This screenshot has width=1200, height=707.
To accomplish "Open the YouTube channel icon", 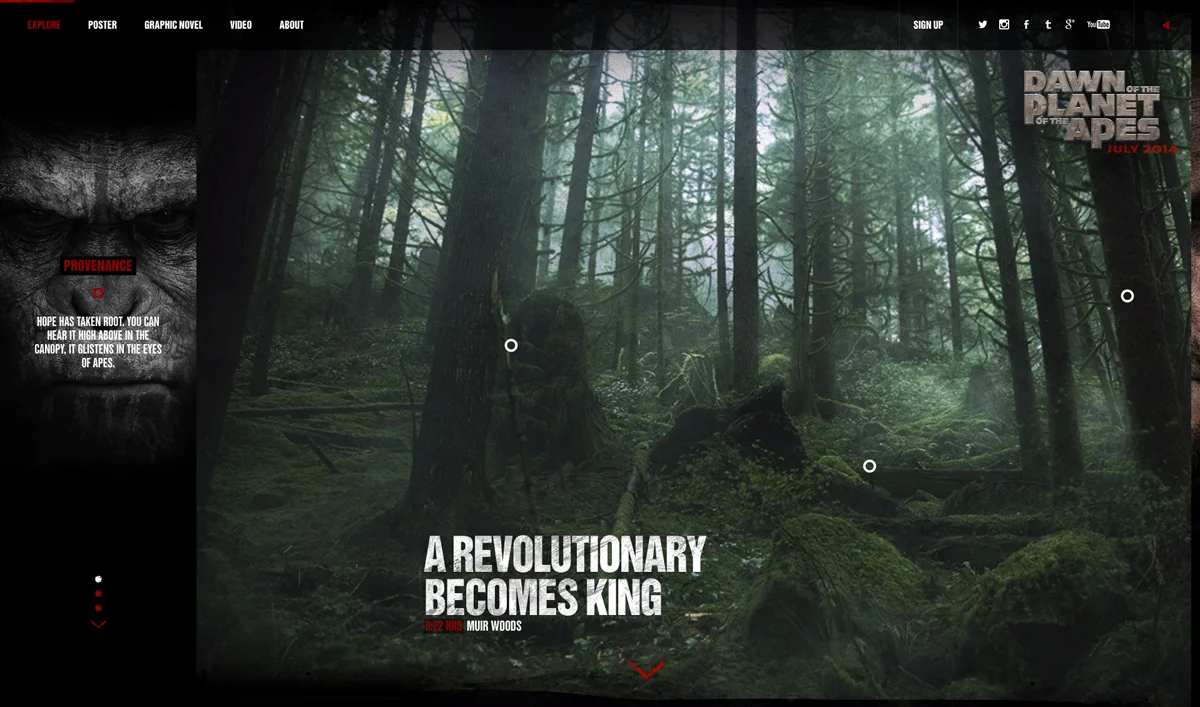I will [1098, 25].
